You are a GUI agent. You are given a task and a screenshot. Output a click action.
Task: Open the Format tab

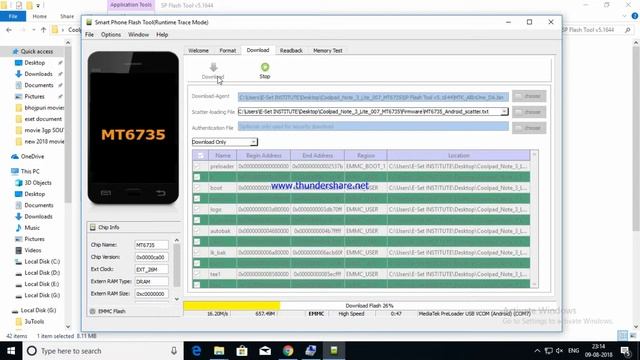[227, 51]
